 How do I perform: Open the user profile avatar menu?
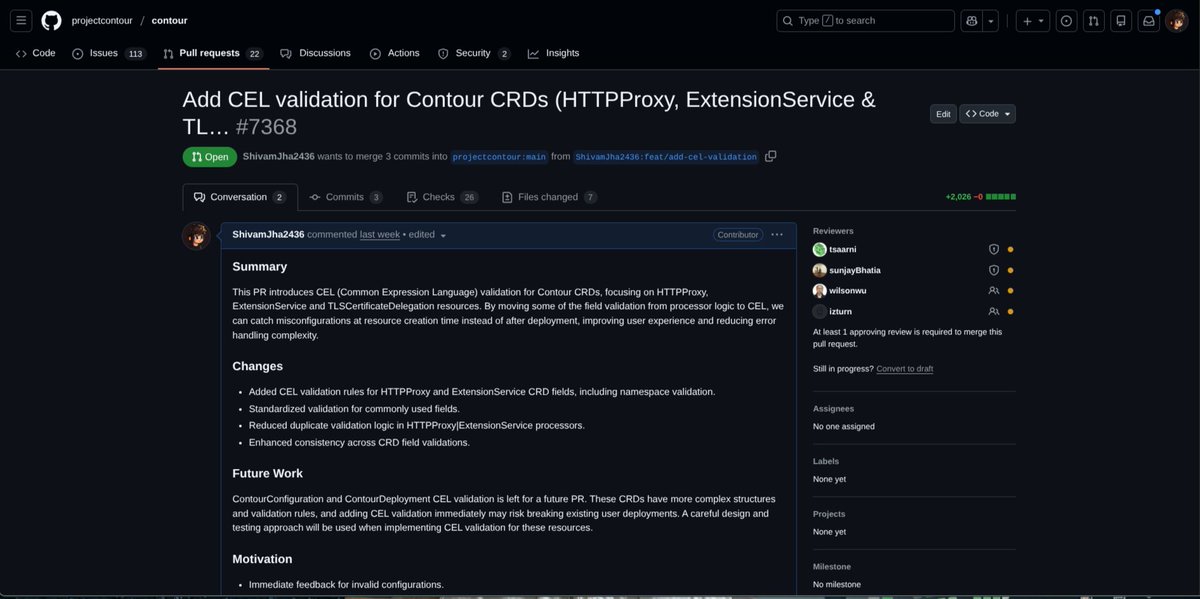pyautogui.click(x=1176, y=20)
